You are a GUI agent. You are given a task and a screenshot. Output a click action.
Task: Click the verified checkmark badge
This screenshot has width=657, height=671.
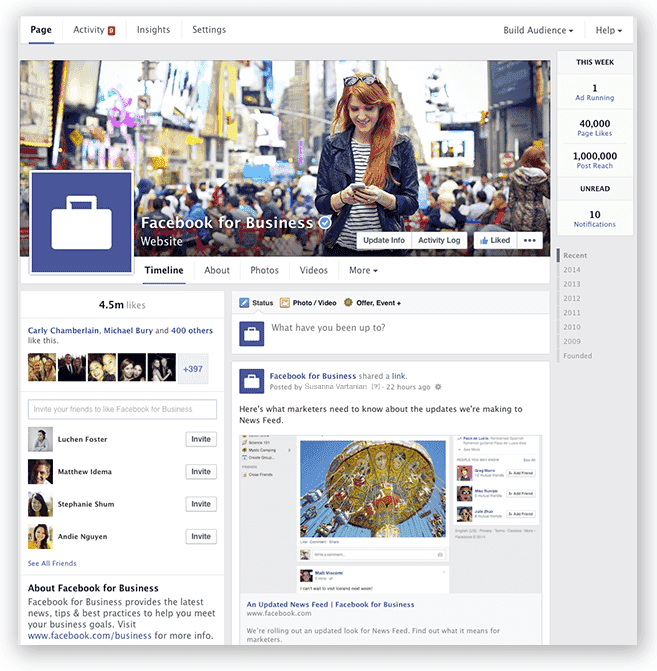[325, 223]
